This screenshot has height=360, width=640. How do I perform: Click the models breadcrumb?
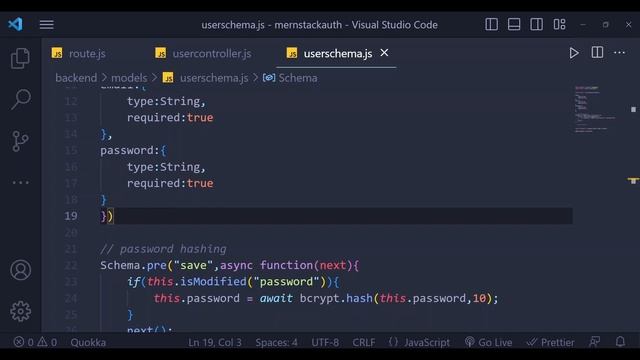point(129,78)
